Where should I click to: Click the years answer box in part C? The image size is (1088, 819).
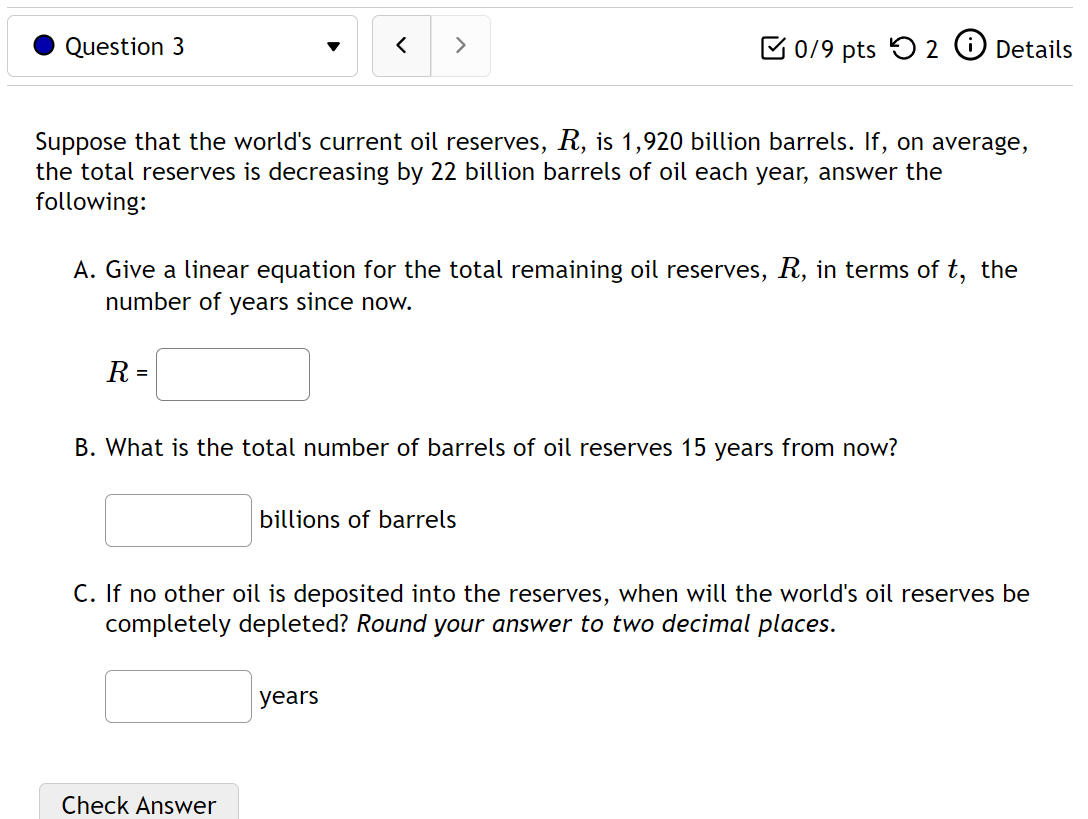click(x=177, y=696)
